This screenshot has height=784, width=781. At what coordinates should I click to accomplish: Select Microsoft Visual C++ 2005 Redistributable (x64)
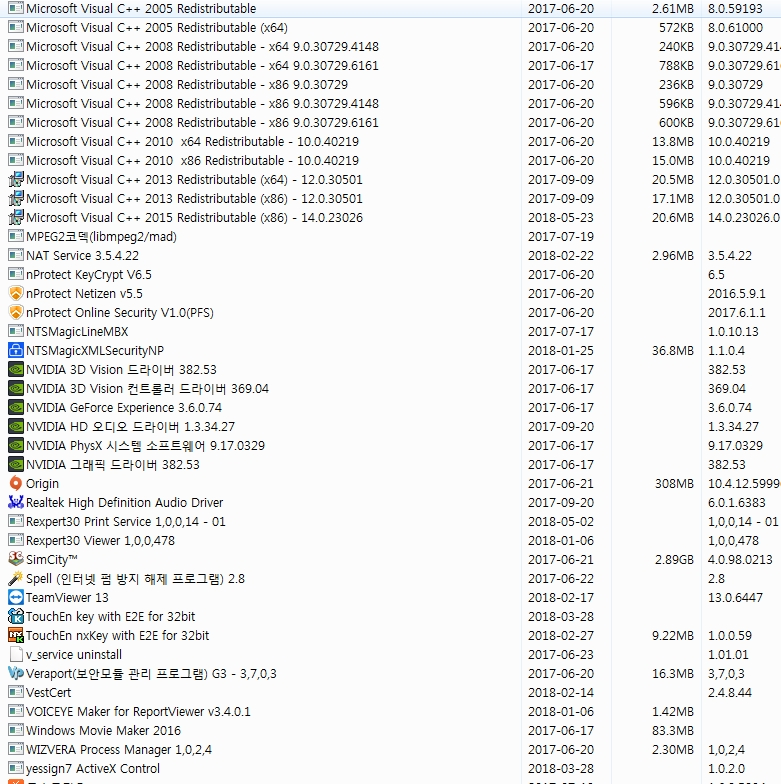[x=156, y=28]
